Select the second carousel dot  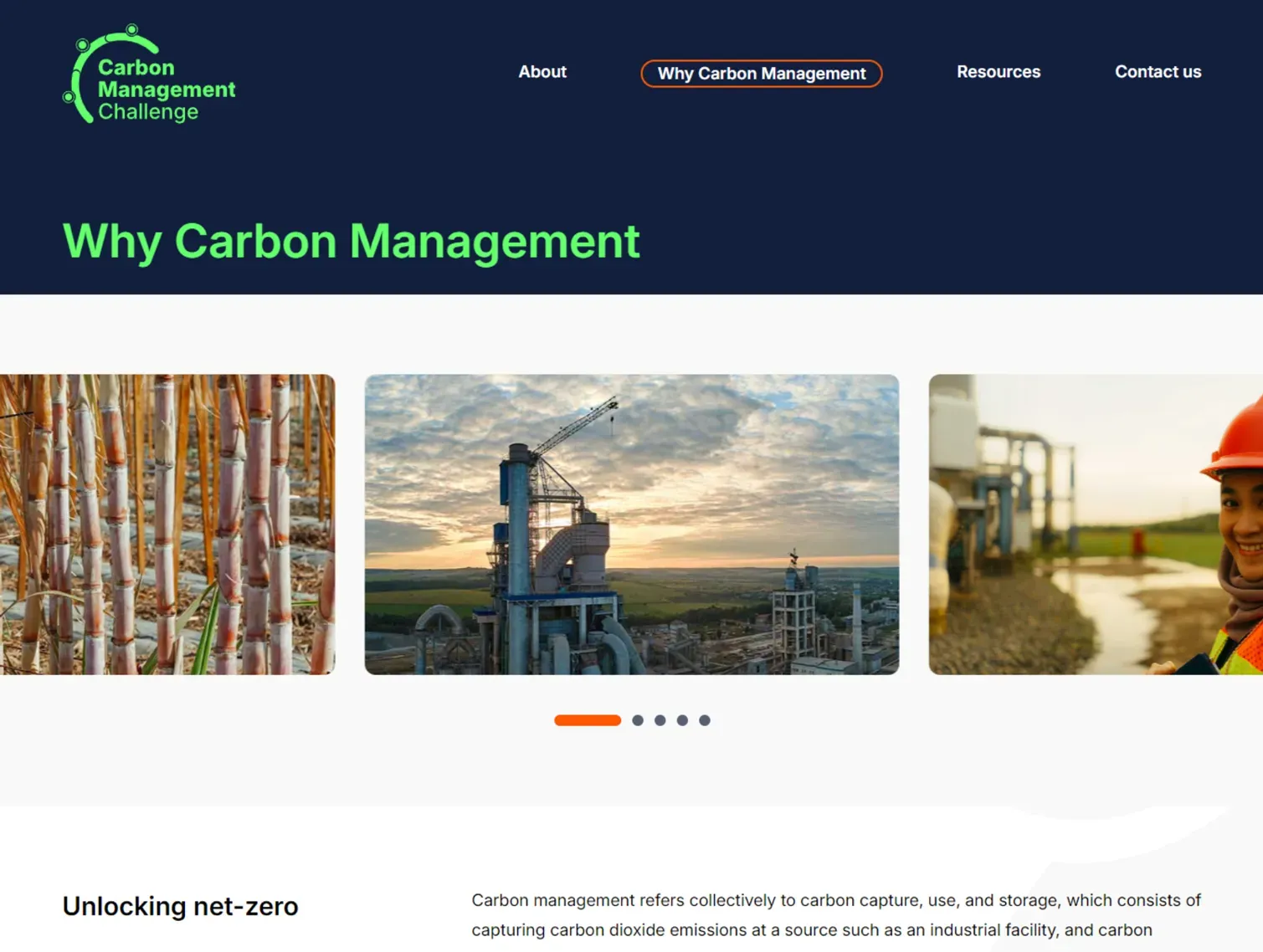637,719
